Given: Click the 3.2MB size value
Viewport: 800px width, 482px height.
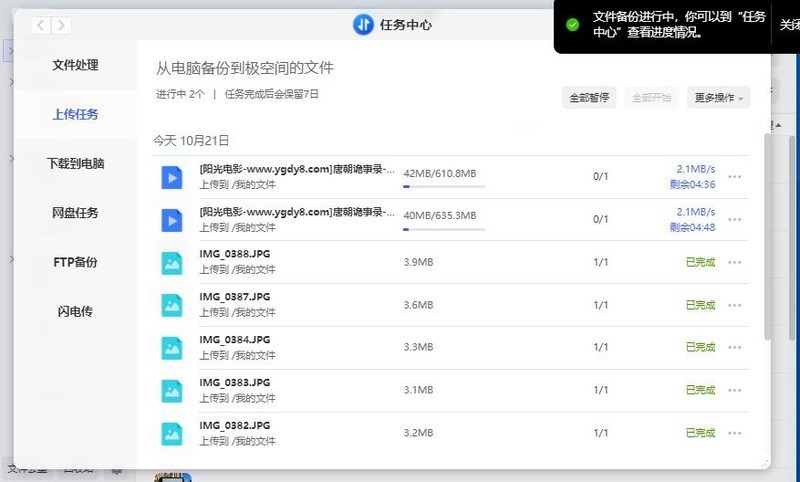Looking at the screenshot, I should coord(418,433).
